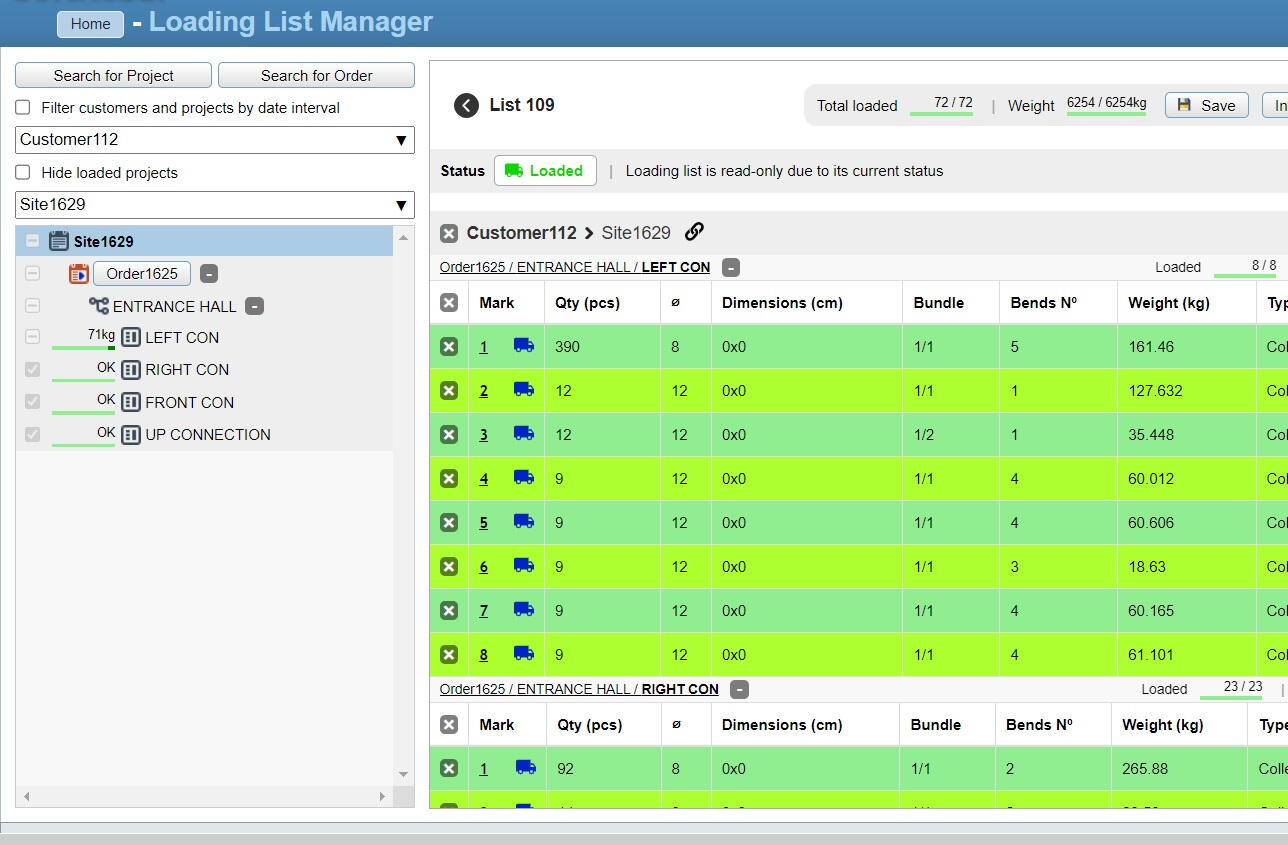Open the Site1629 project dropdown
This screenshot has width=1288, height=845.
tap(214, 204)
